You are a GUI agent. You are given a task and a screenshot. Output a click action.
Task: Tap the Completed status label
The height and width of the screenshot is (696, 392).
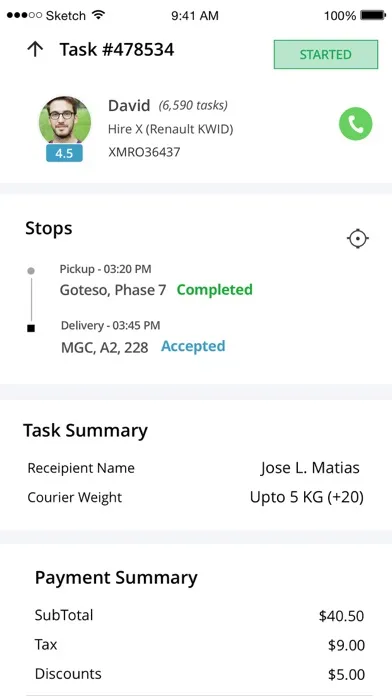click(x=215, y=290)
